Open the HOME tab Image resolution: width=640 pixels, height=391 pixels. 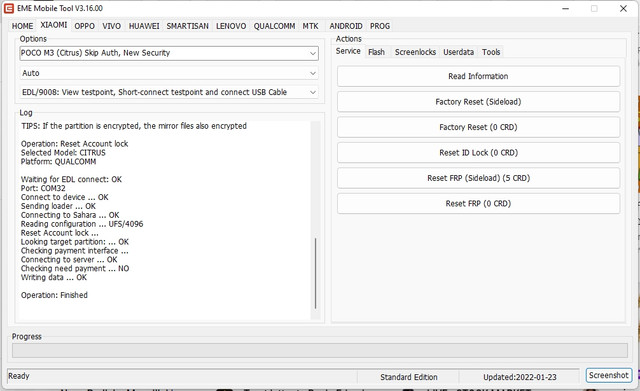[22, 26]
